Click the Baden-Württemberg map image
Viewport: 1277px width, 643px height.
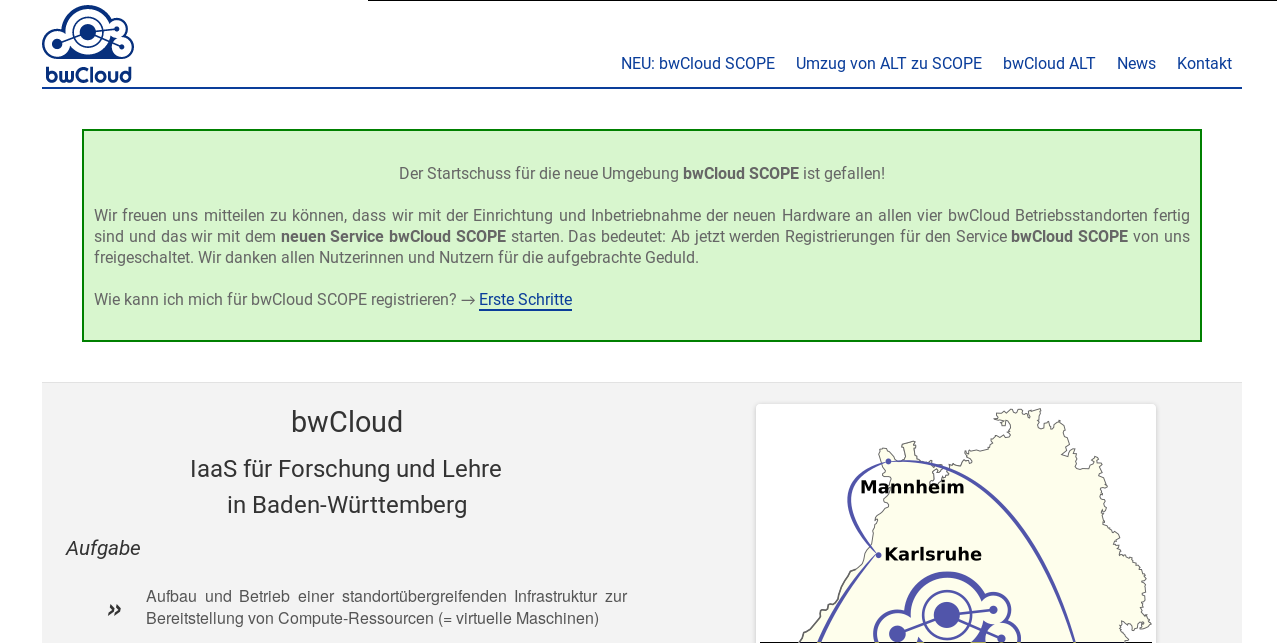pos(956,524)
